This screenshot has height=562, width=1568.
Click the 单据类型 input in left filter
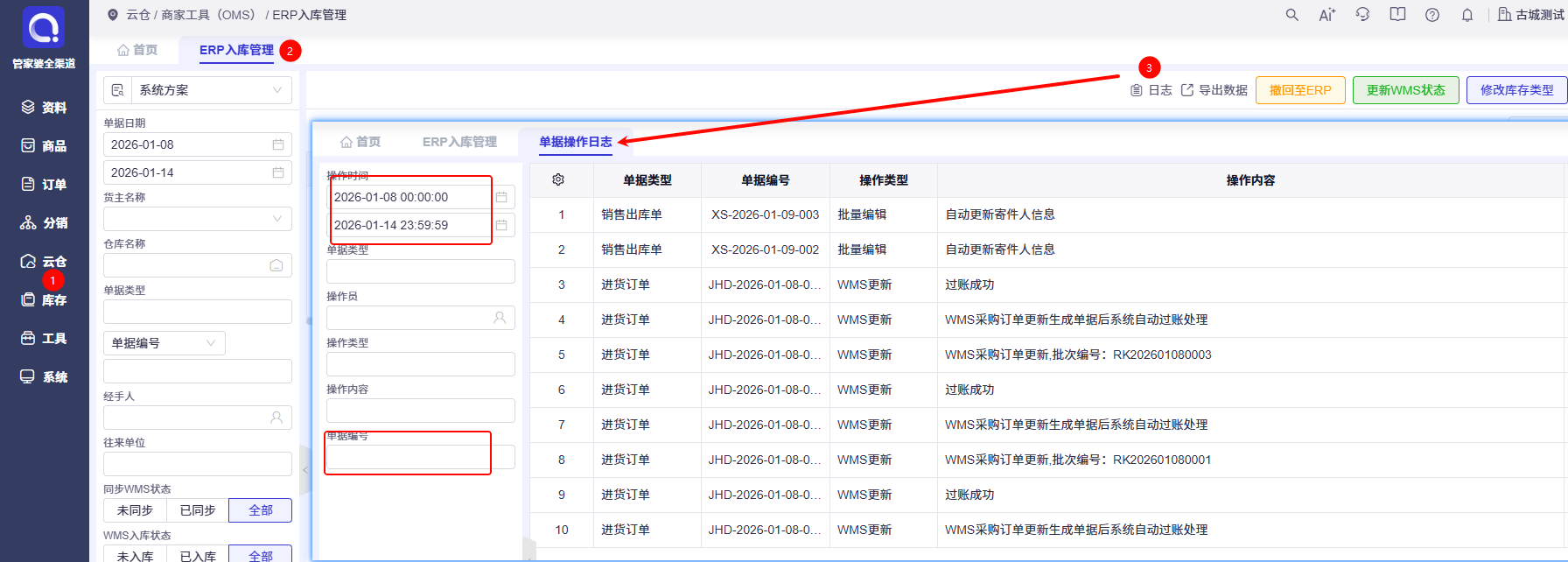[x=198, y=312]
